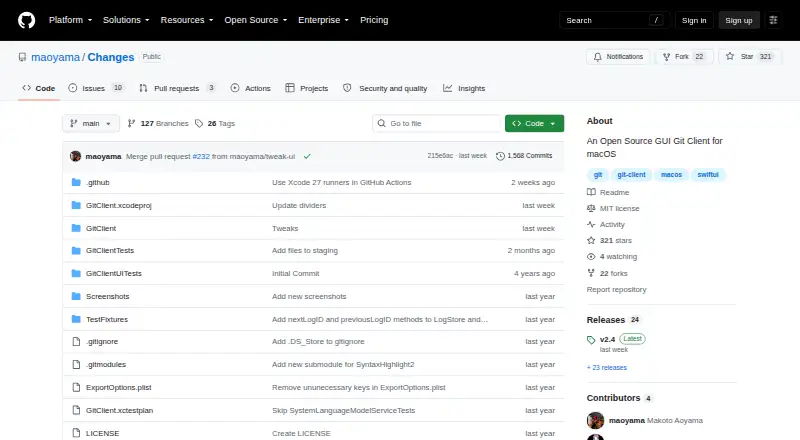Image resolution: width=800 pixels, height=440 pixels.
Task: Click the GitClientTests folder icon
Action: [76, 251]
